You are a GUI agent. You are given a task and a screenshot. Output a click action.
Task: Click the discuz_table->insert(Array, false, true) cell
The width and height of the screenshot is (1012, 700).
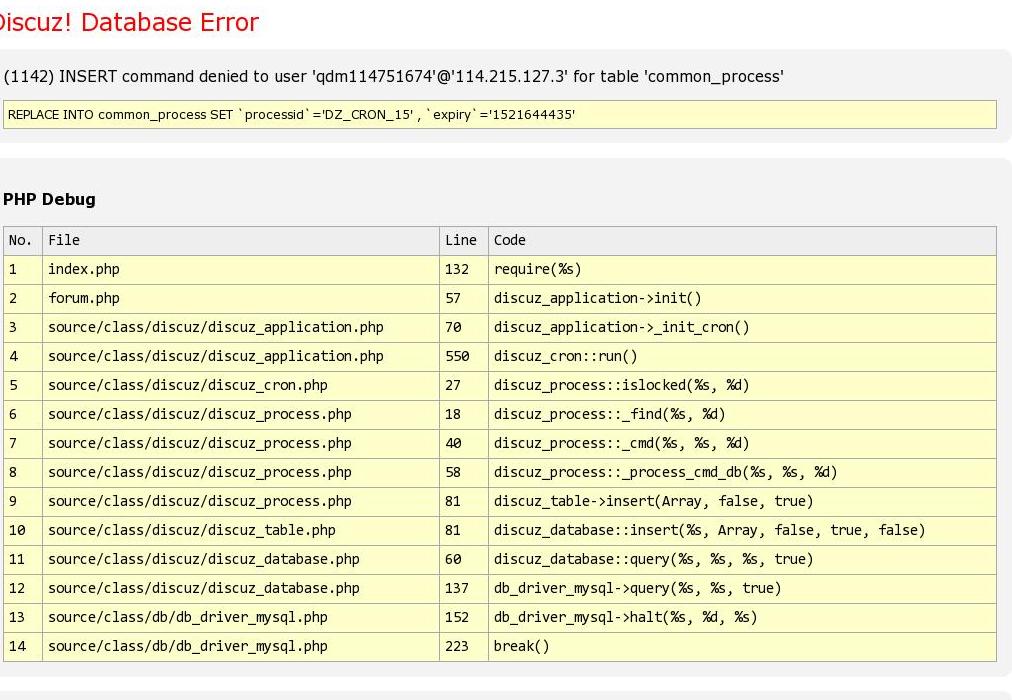point(742,502)
